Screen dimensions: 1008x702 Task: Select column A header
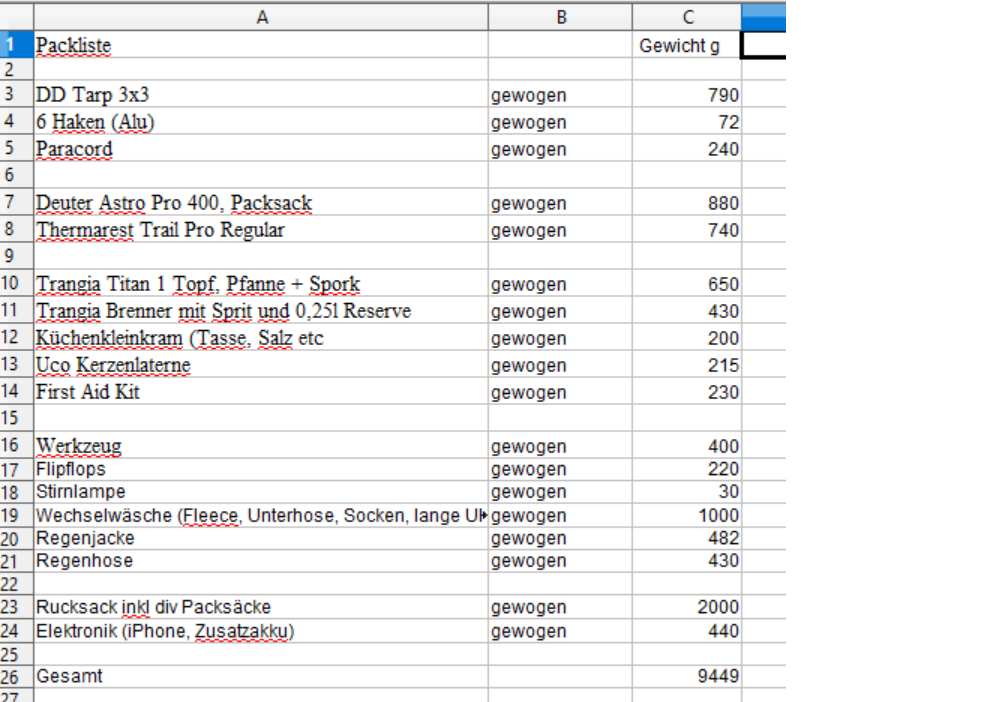point(261,17)
